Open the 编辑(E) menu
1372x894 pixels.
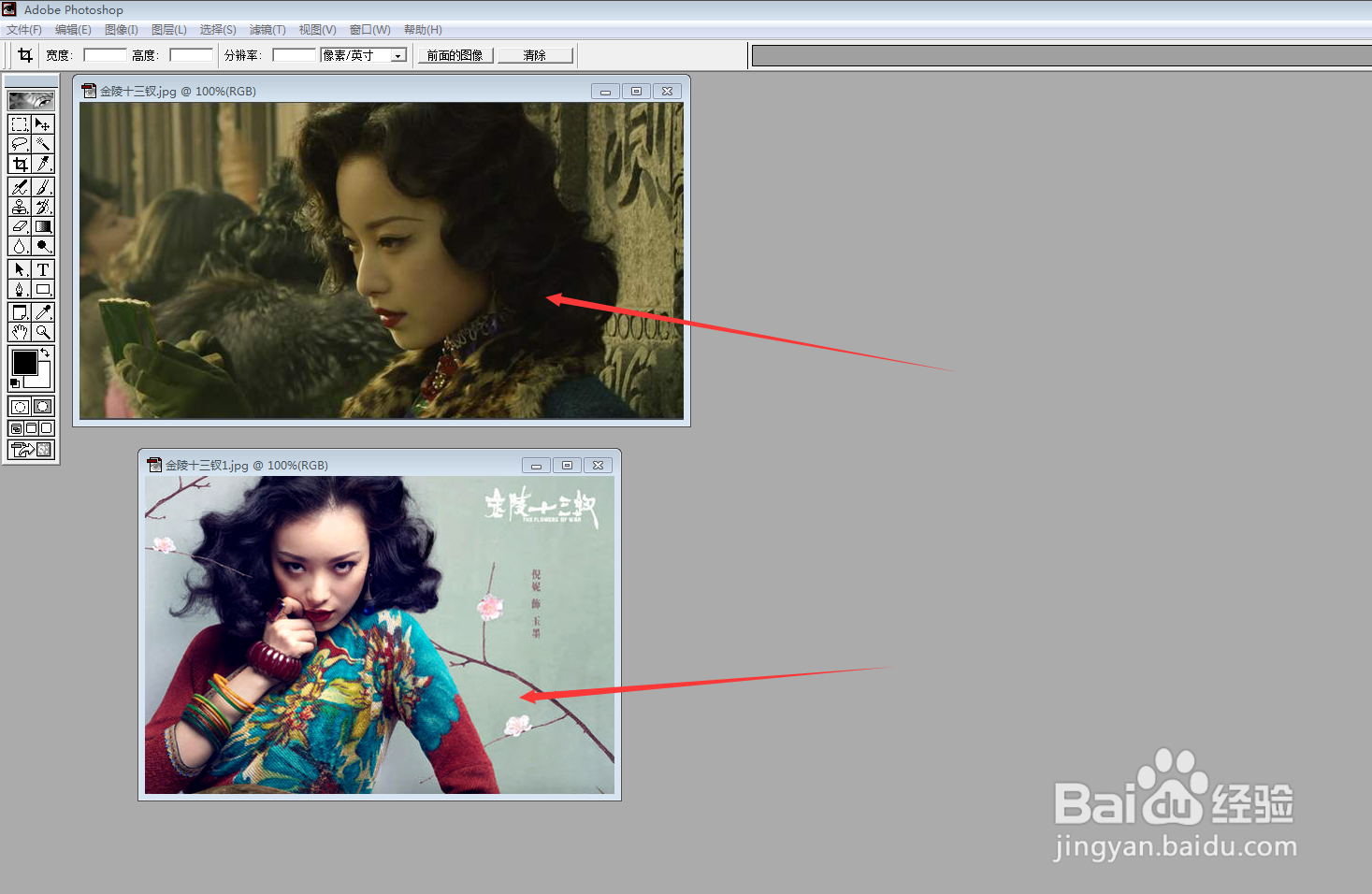coord(73,30)
